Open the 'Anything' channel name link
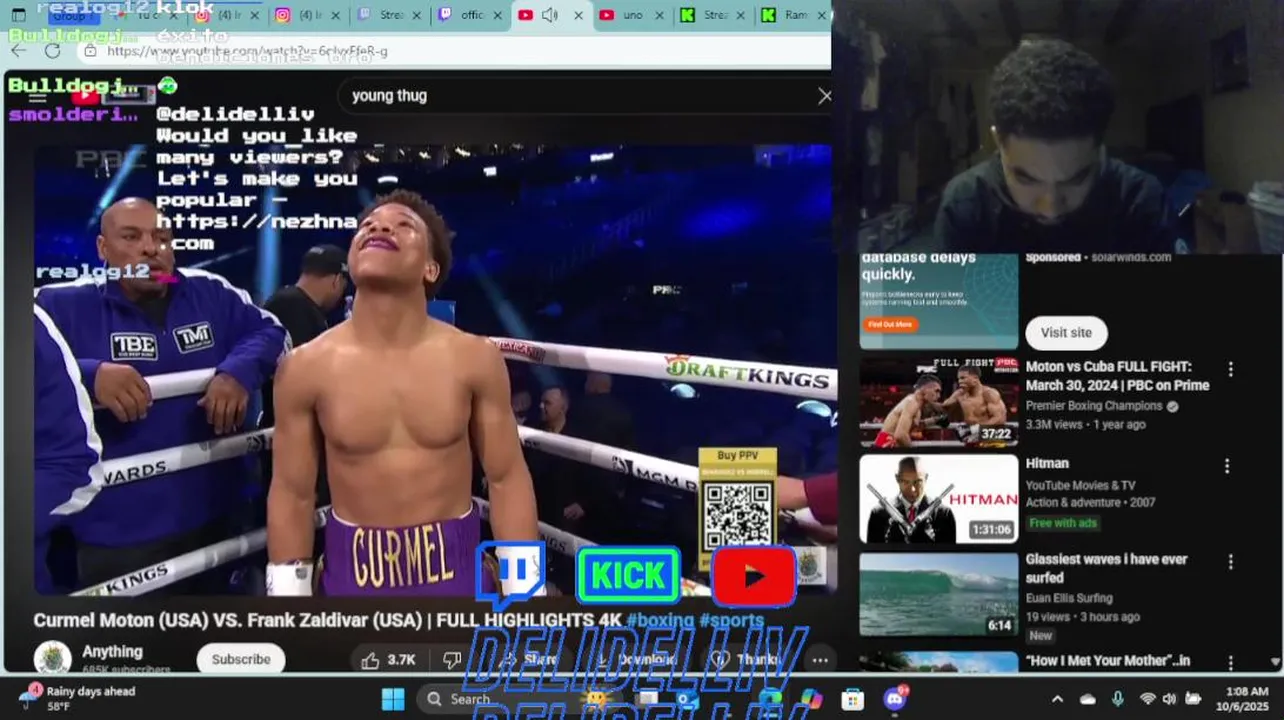Screen dimensions: 1284x720 coord(112,651)
